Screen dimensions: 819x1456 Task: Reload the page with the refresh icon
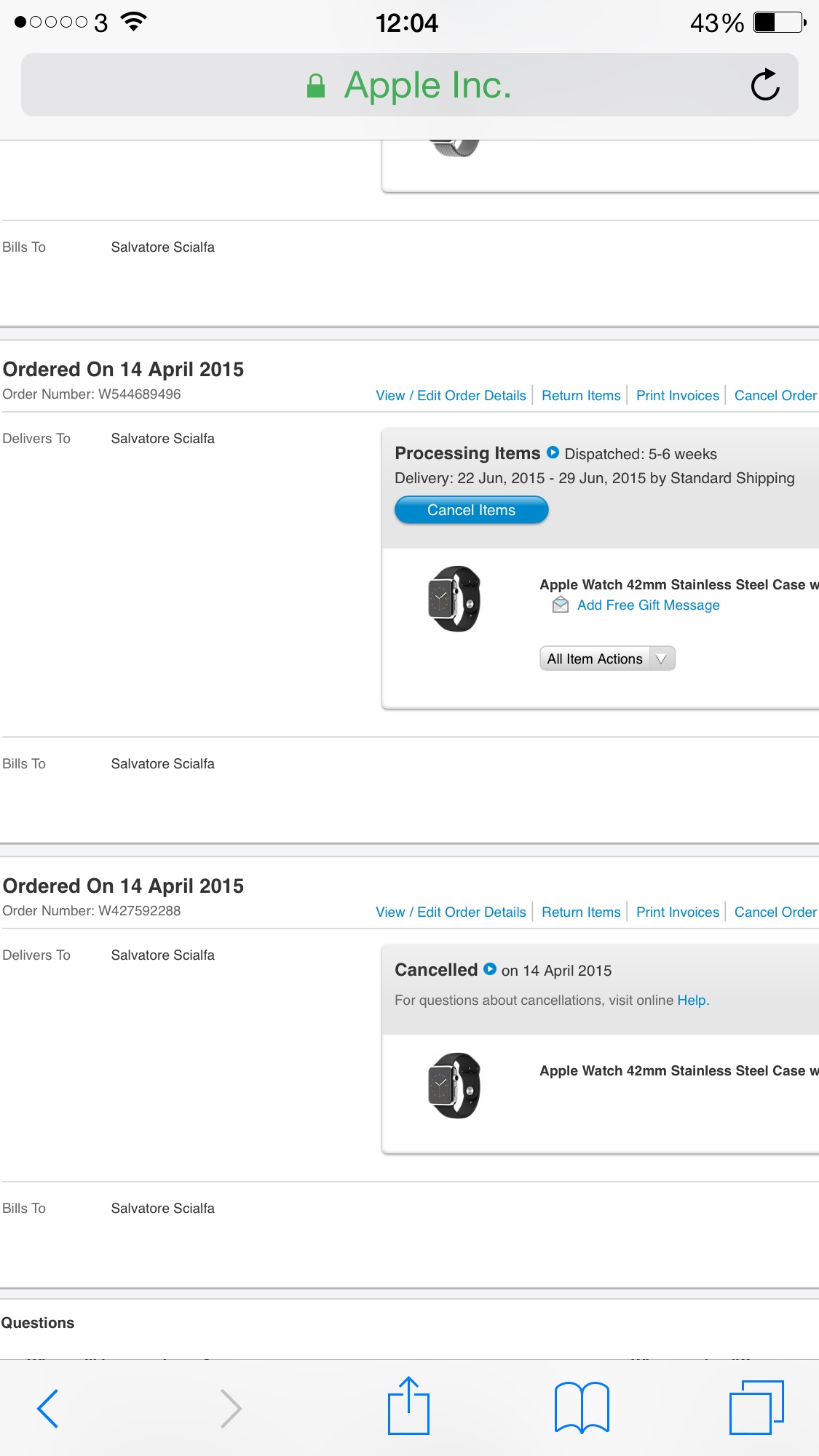coord(765,85)
